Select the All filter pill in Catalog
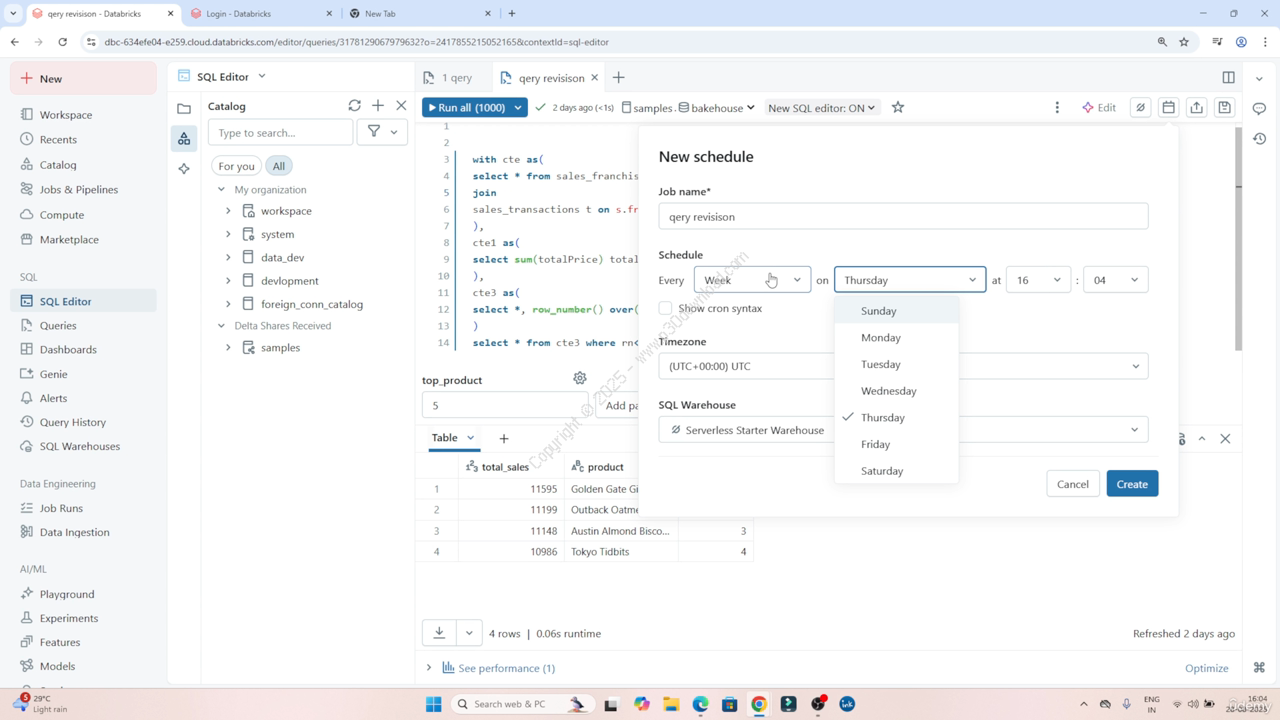 [x=278, y=166]
